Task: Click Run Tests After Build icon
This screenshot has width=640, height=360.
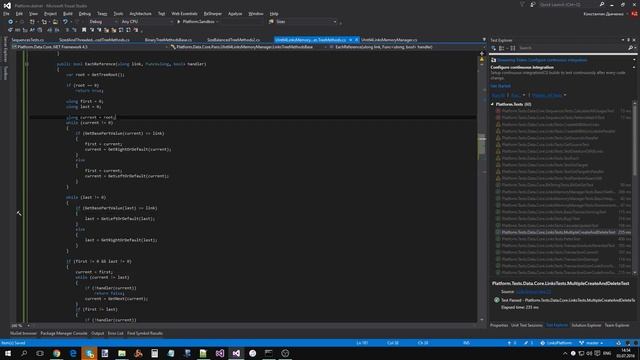Action: pyautogui.click(x=493, y=48)
